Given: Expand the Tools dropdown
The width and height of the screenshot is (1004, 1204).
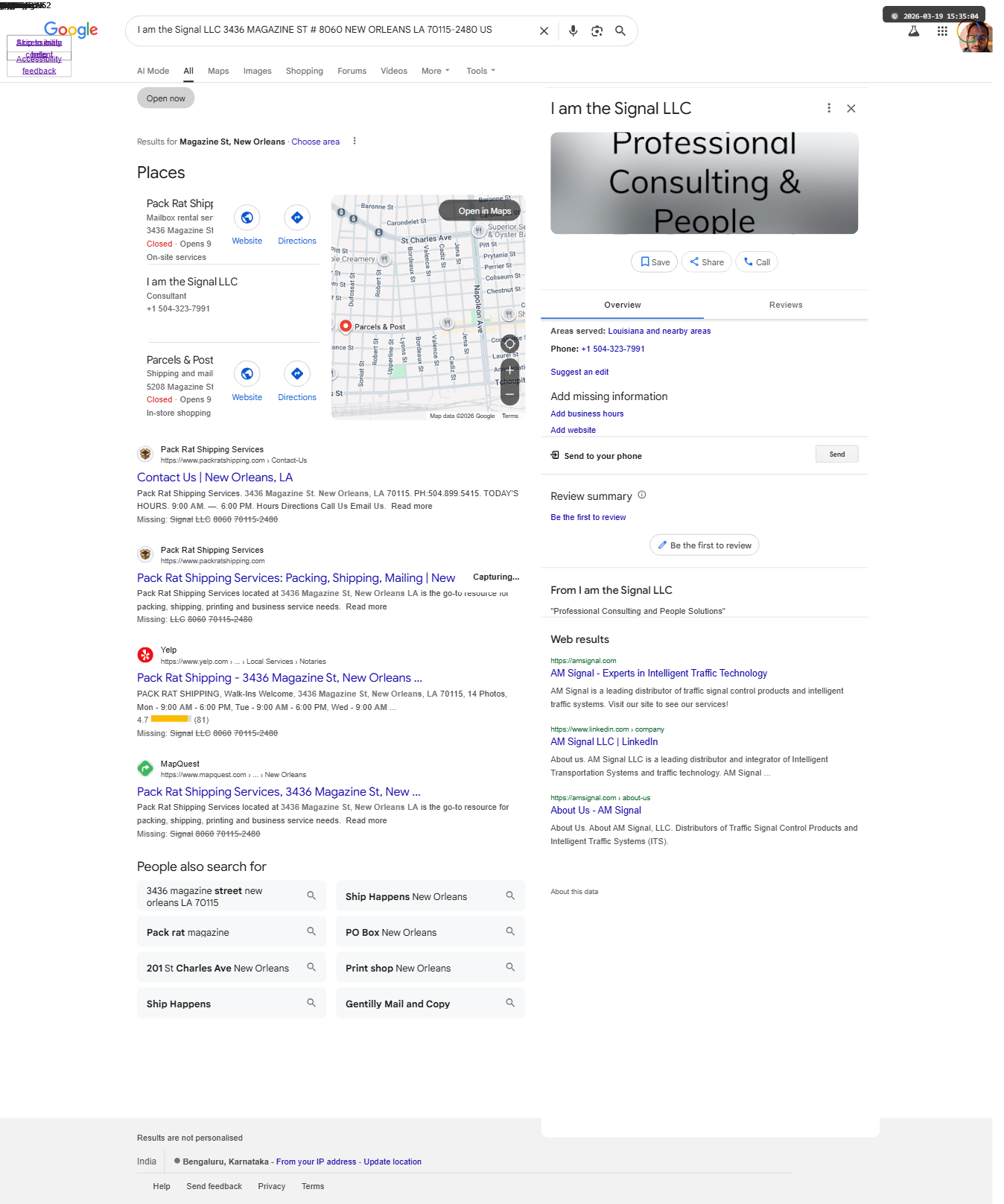Looking at the screenshot, I should (x=480, y=71).
